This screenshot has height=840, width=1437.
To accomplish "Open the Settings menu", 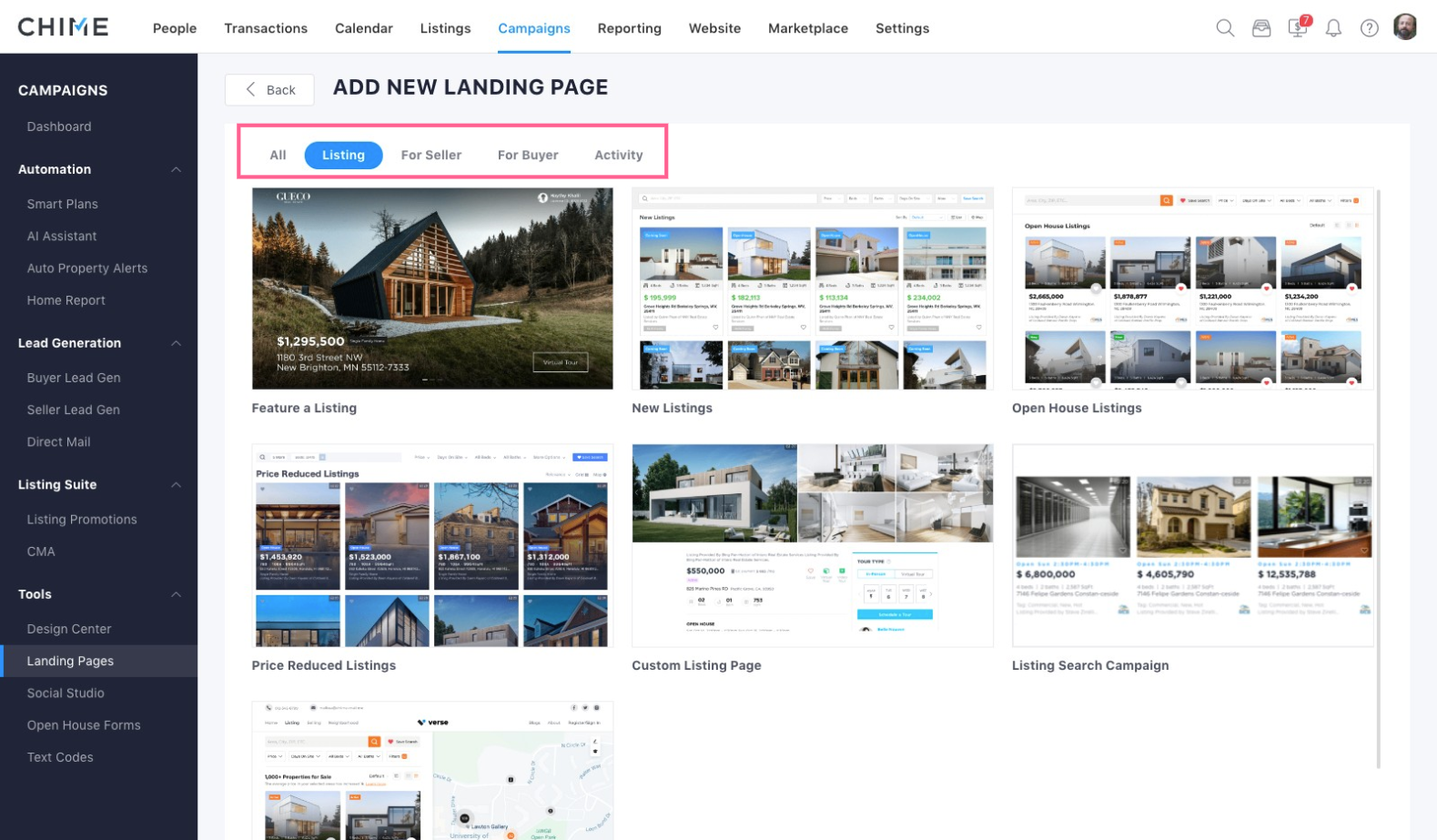I will pos(902,28).
